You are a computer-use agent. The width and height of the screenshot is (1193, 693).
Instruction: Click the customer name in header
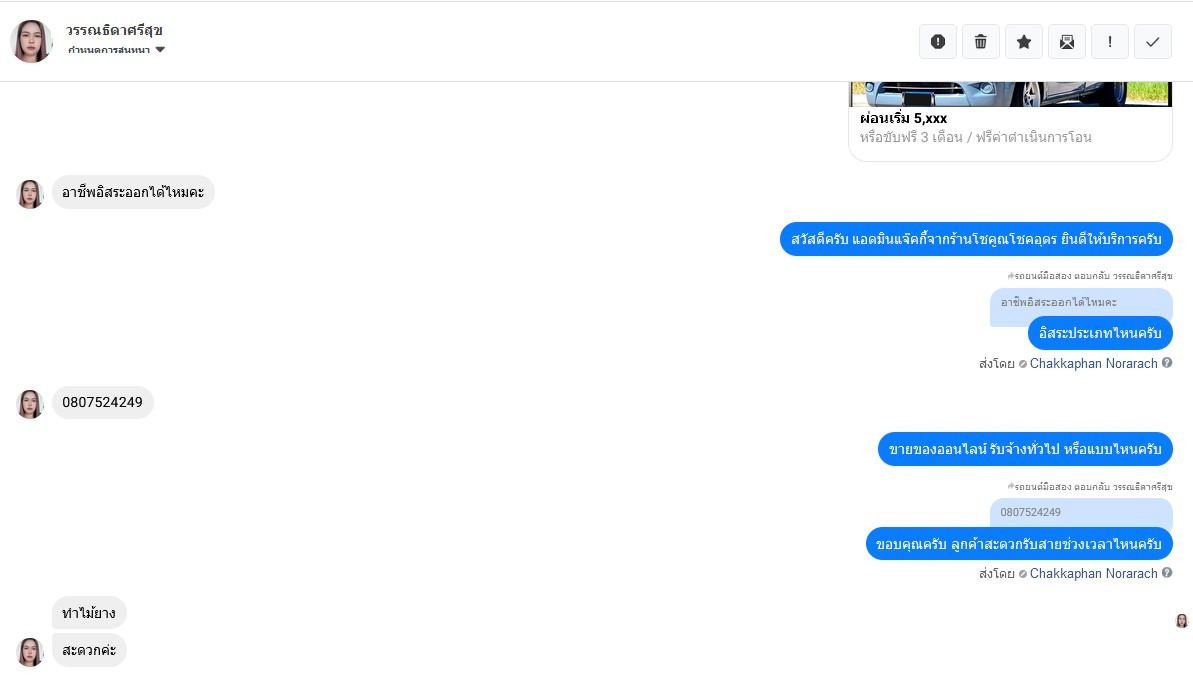point(114,30)
